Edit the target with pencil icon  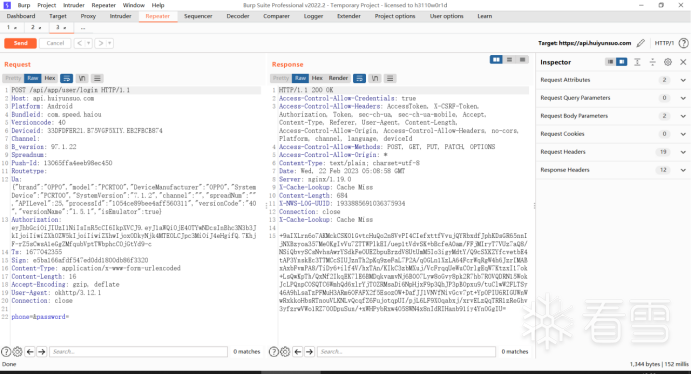640,43
